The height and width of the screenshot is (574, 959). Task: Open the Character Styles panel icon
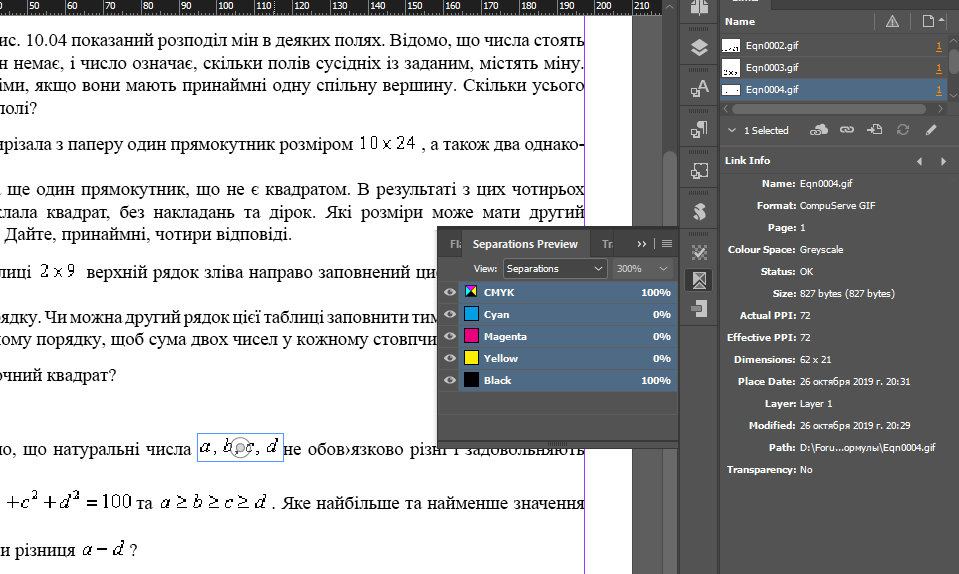click(699, 89)
